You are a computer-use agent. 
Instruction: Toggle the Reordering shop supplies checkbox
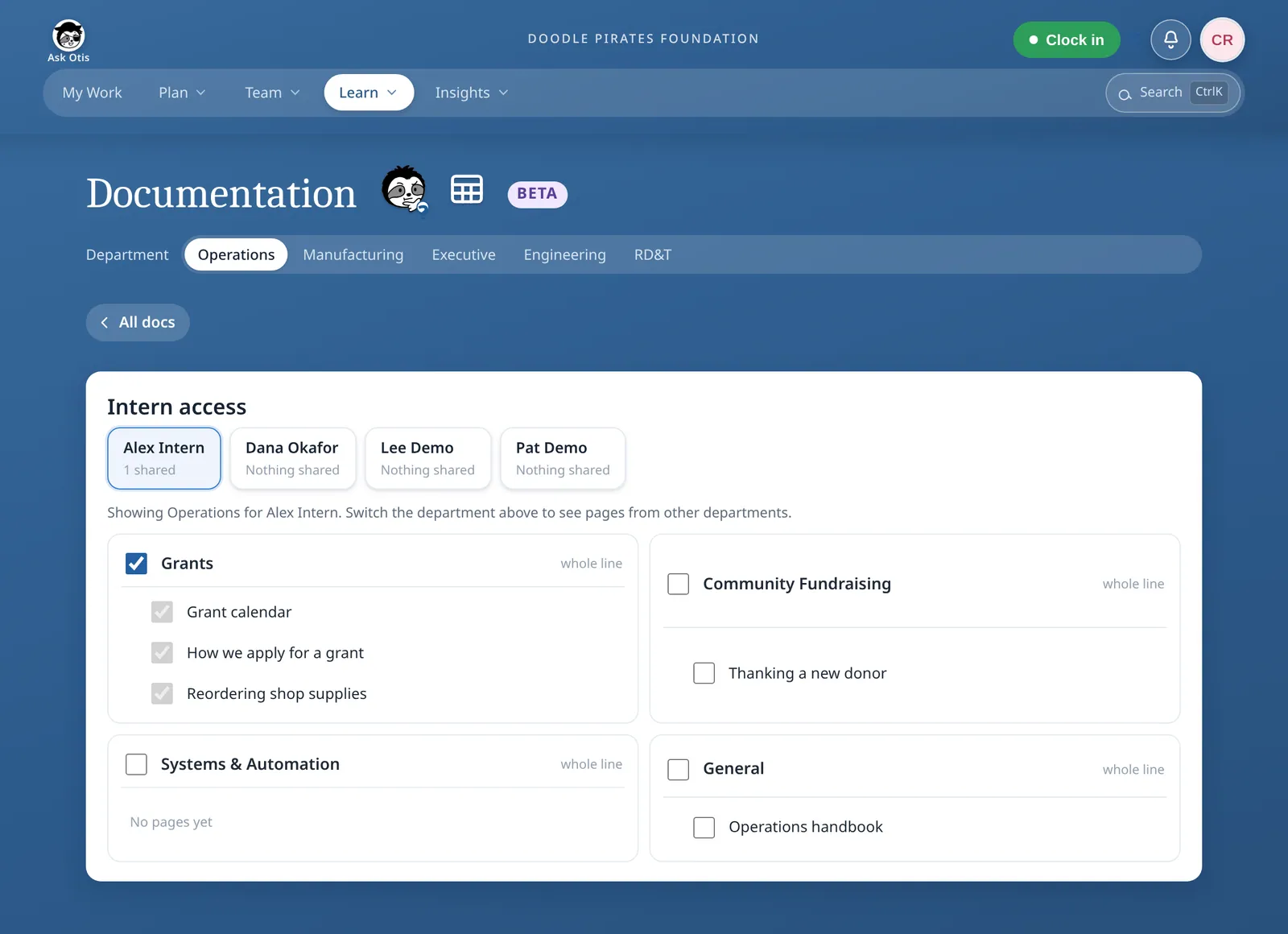point(162,694)
